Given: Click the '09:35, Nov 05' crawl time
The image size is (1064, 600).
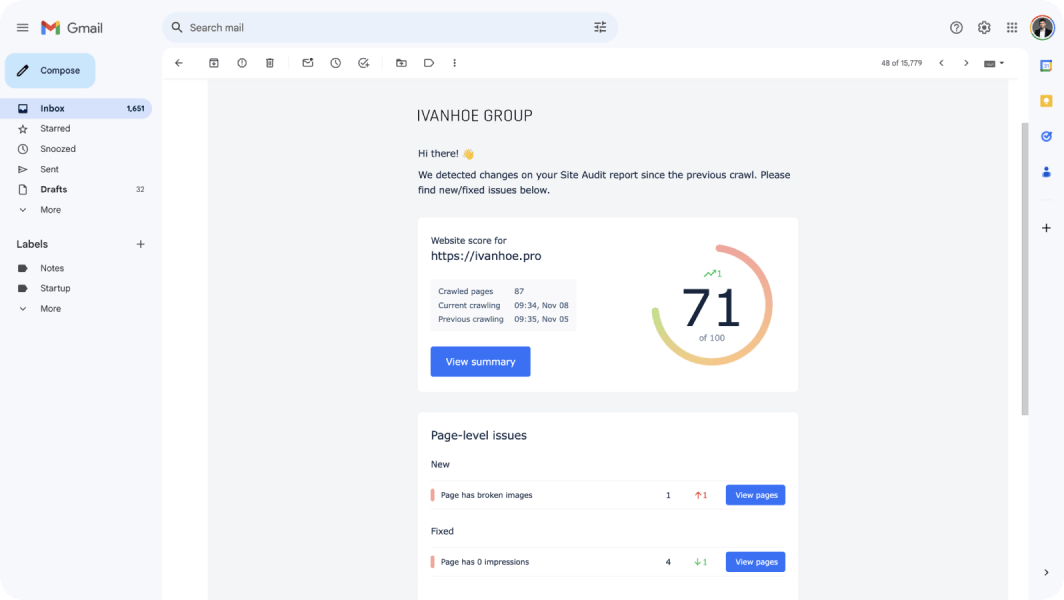Looking at the screenshot, I should click(x=541, y=319).
